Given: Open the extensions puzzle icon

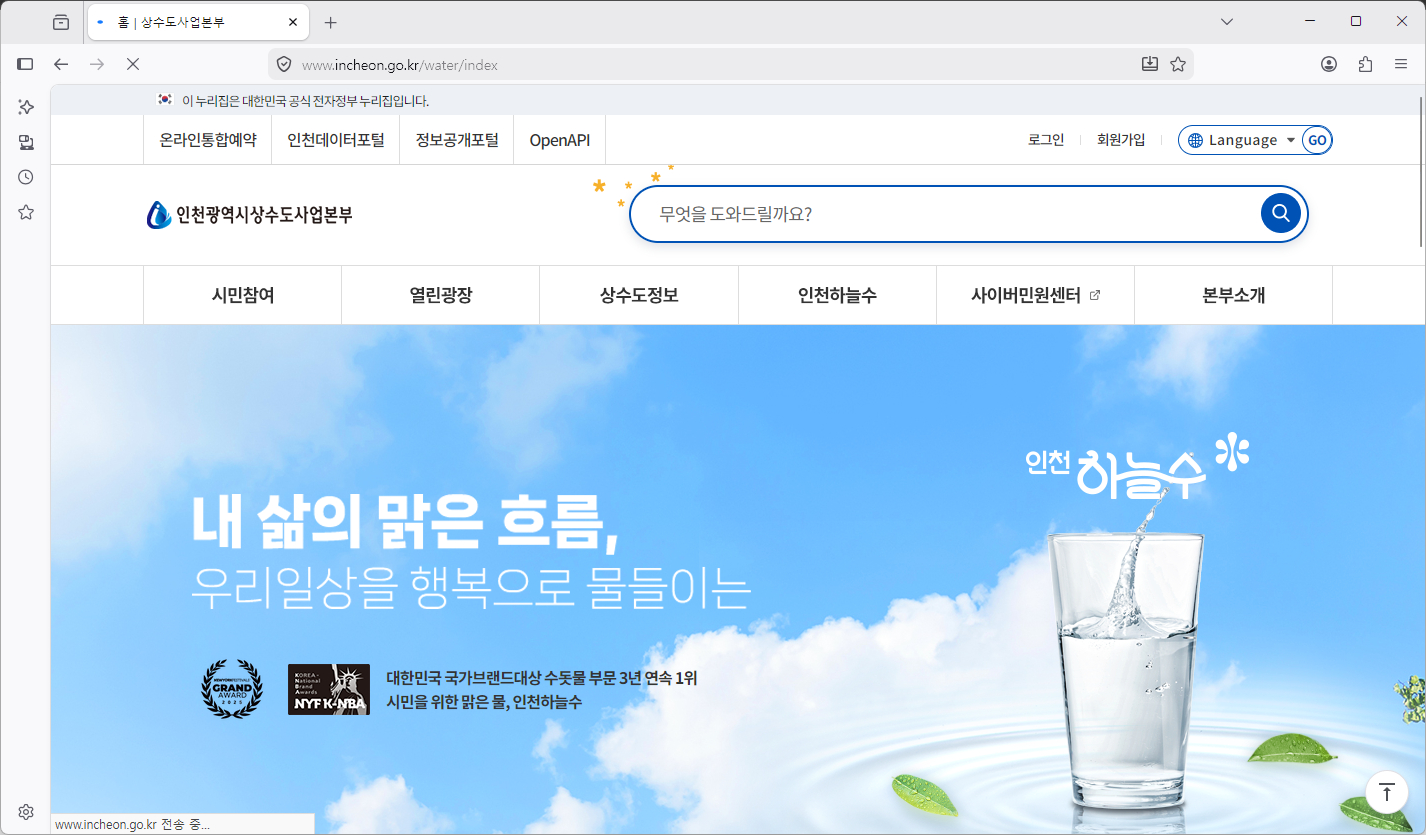Looking at the screenshot, I should 1365,64.
